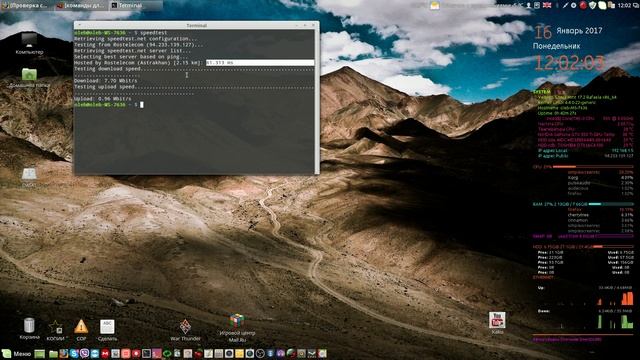The width and height of the screenshot is (640, 360).
Task: Open the СОР warning triangle desktop icon
Action: click(x=81, y=330)
